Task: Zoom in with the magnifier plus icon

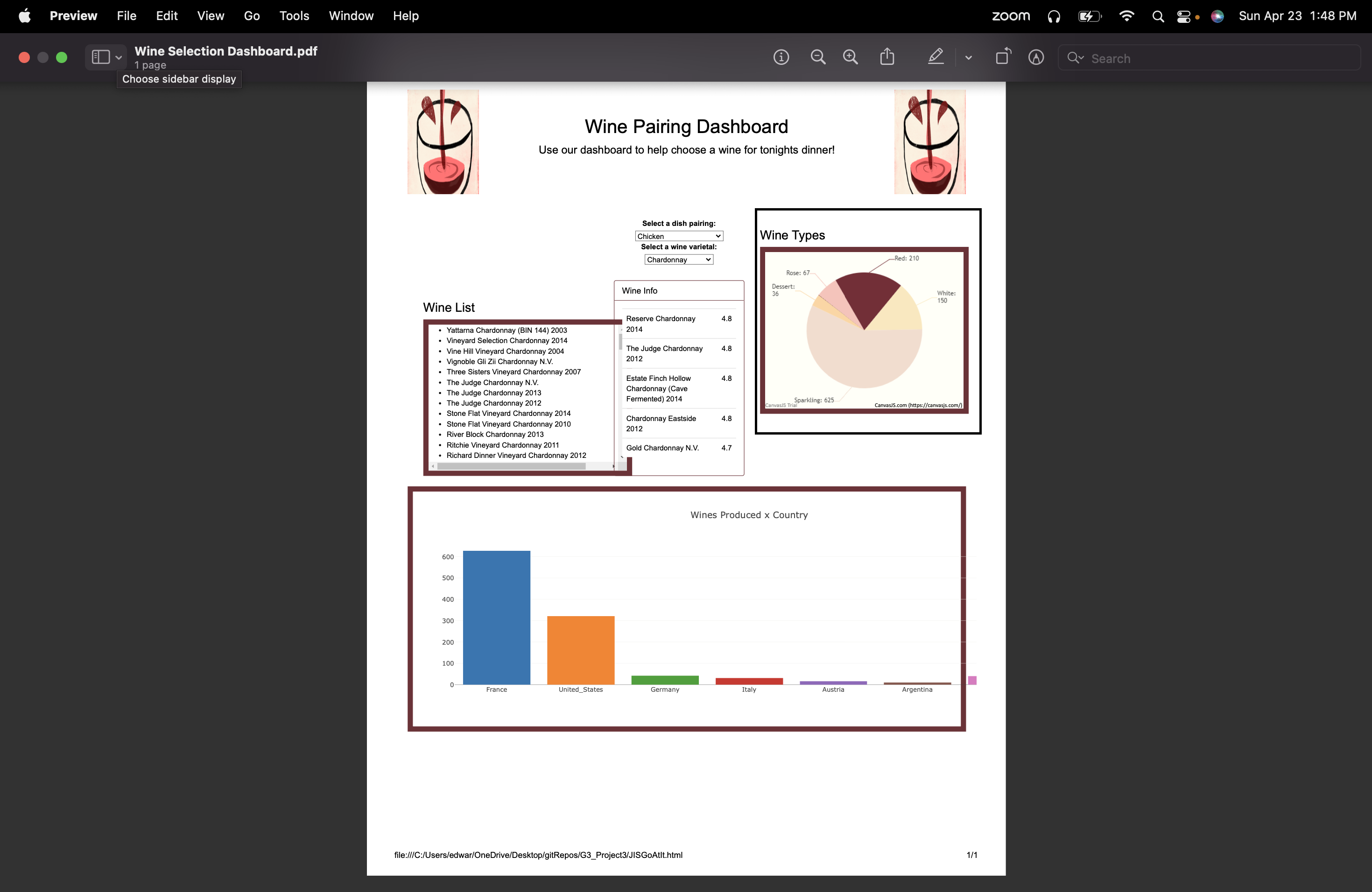Action: pyautogui.click(x=850, y=57)
